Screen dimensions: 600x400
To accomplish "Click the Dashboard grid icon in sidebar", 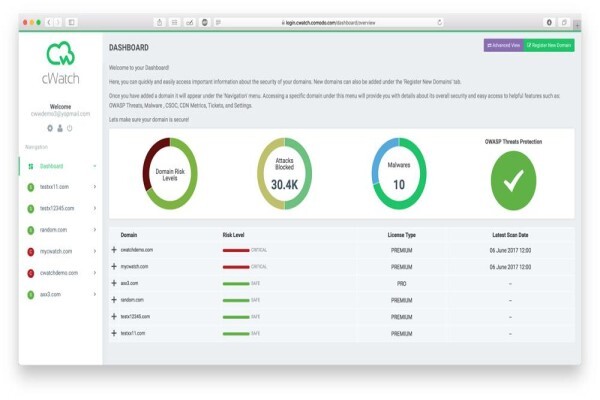I will pos(31,167).
